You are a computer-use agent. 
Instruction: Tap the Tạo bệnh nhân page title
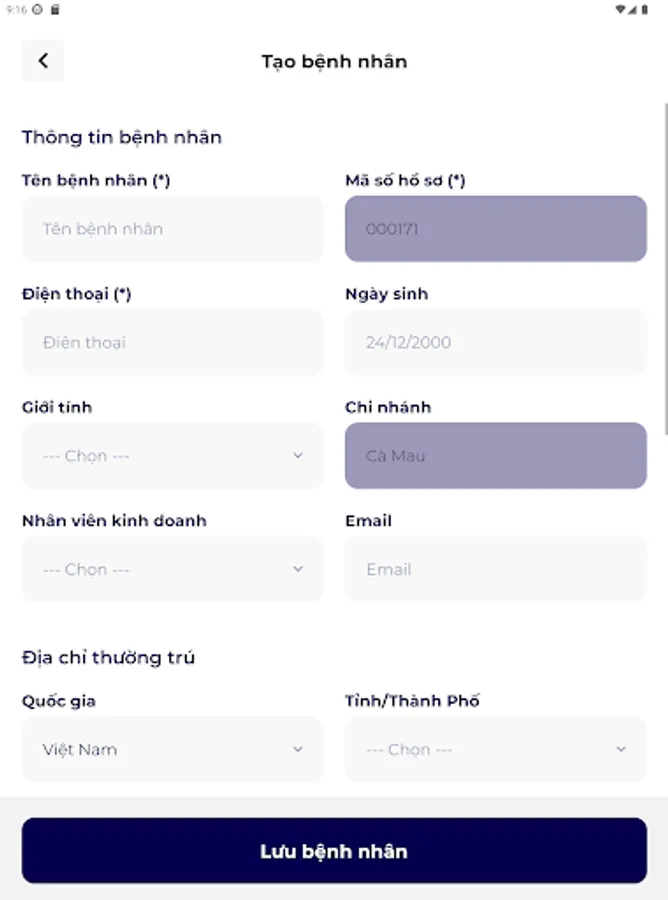(x=334, y=61)
